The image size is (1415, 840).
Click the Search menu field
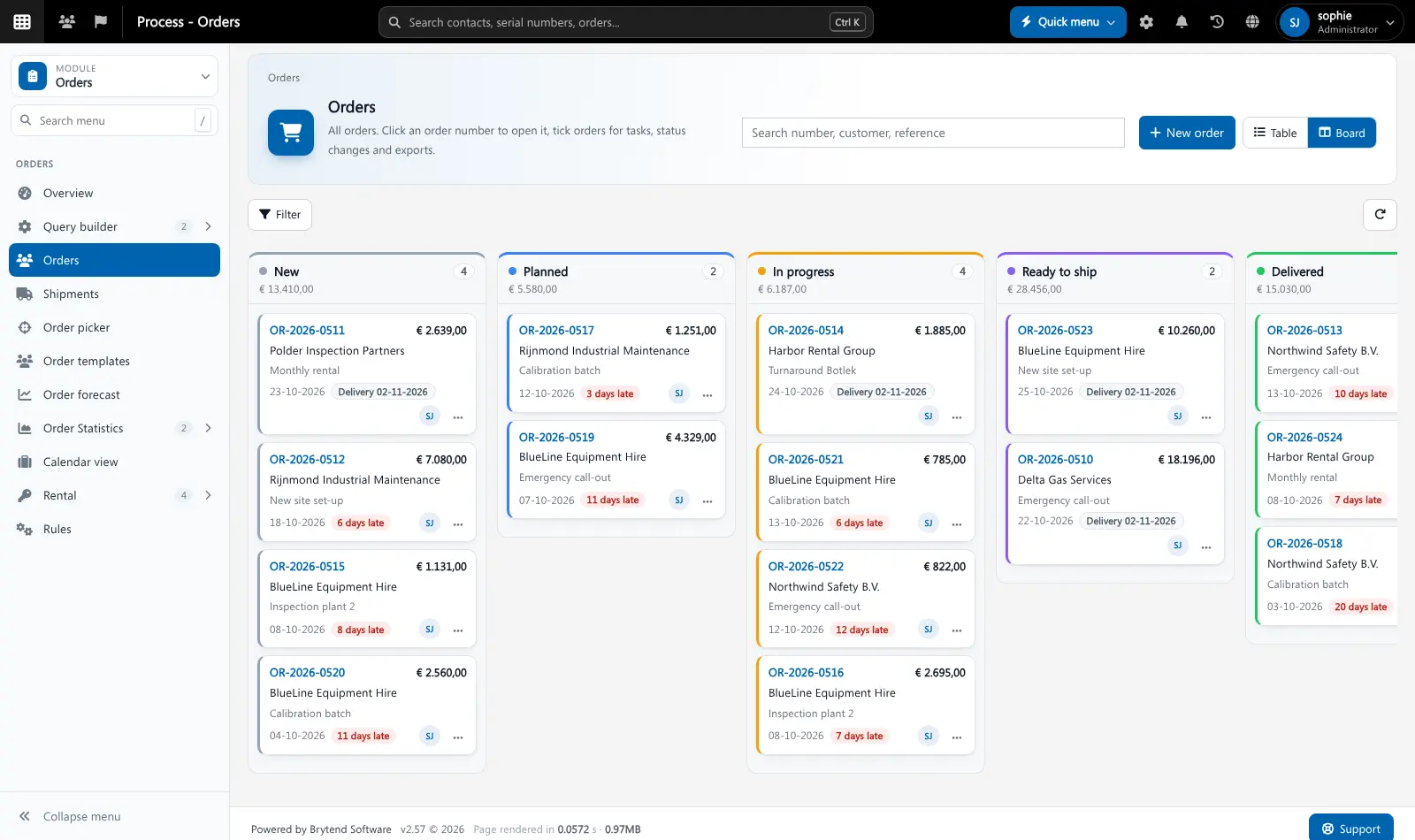tap(115, 120)
